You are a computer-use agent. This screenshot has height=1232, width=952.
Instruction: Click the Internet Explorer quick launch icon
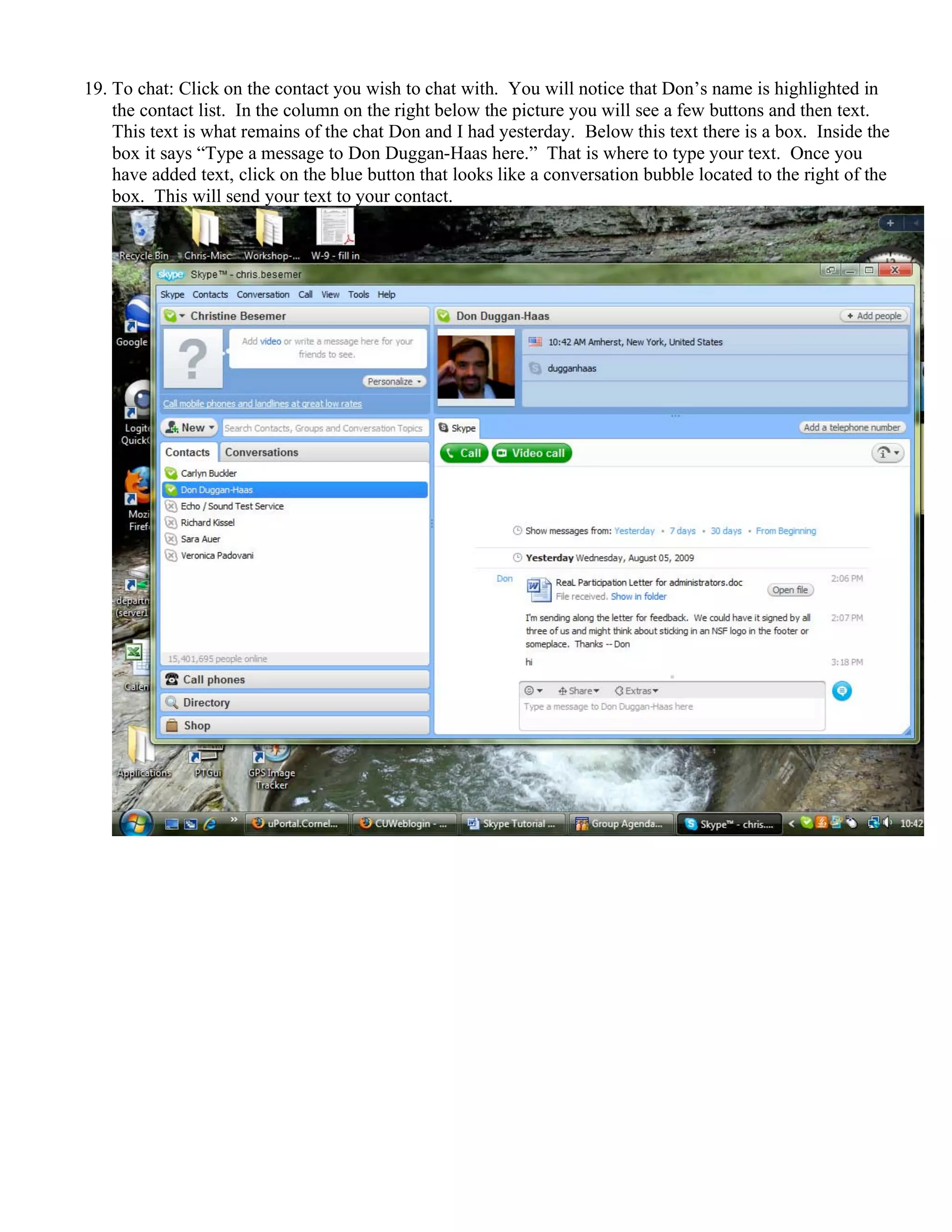pos(210,824)
